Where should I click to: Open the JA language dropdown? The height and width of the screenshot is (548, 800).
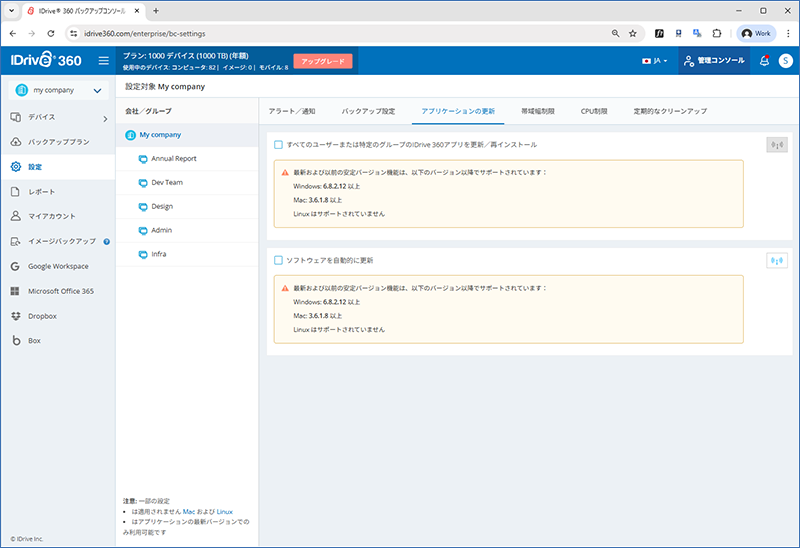655,61
